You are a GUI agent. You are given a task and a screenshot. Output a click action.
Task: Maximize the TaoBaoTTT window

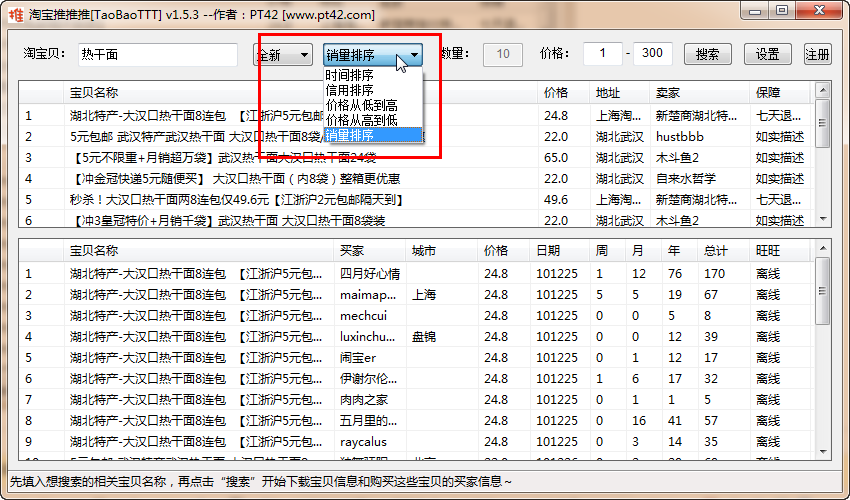click(782, 11)
